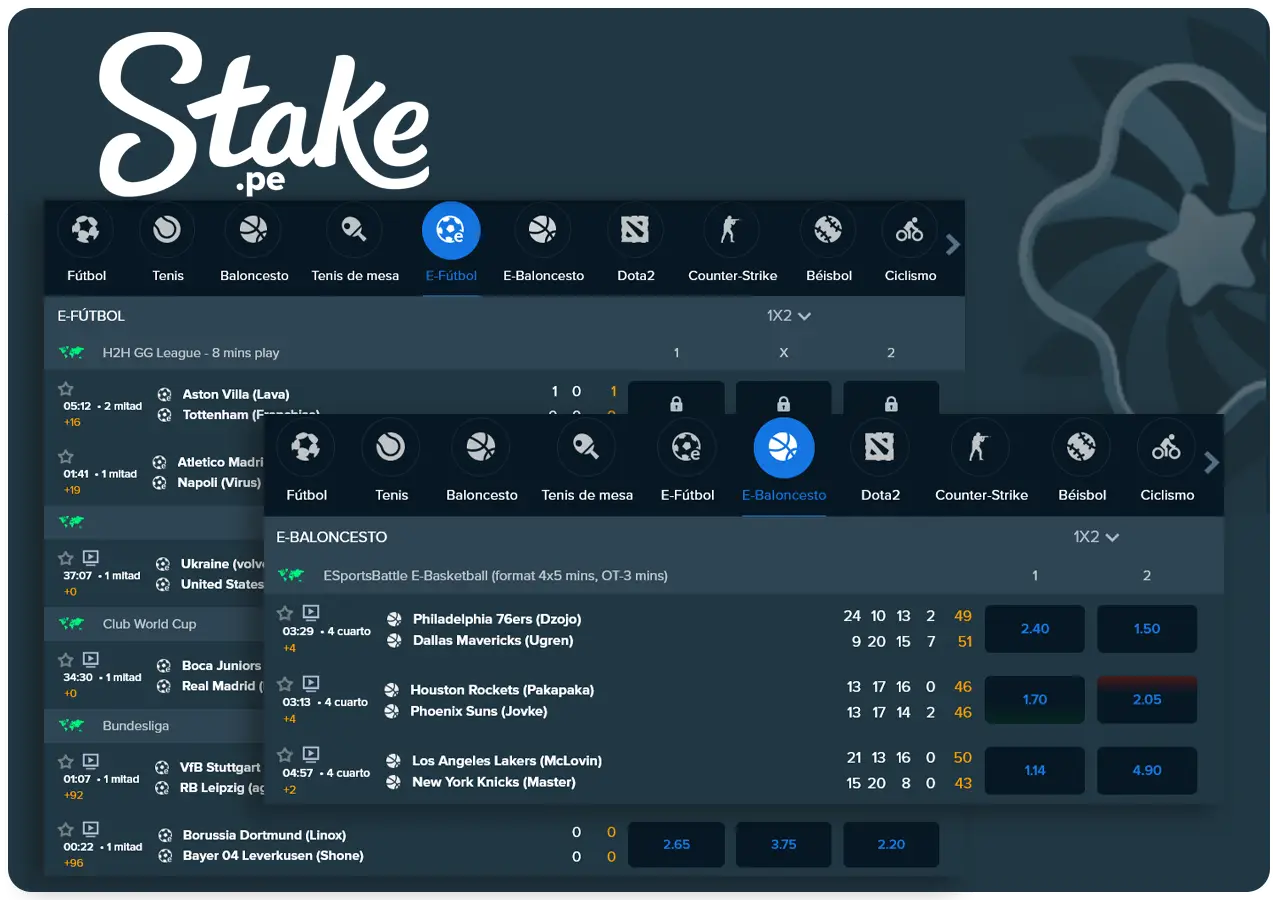Screen dimensions: 1280x900
Task: Favorite the Aston Villa (Lava) match
Action: coord(66,389)
